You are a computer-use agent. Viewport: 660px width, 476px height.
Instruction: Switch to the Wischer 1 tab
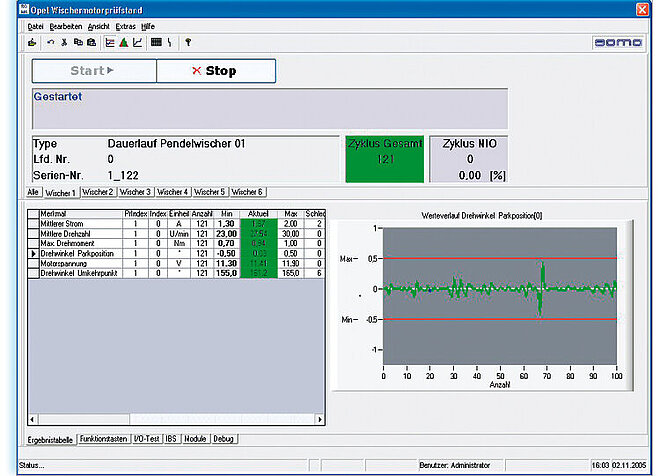pos(61,193)
